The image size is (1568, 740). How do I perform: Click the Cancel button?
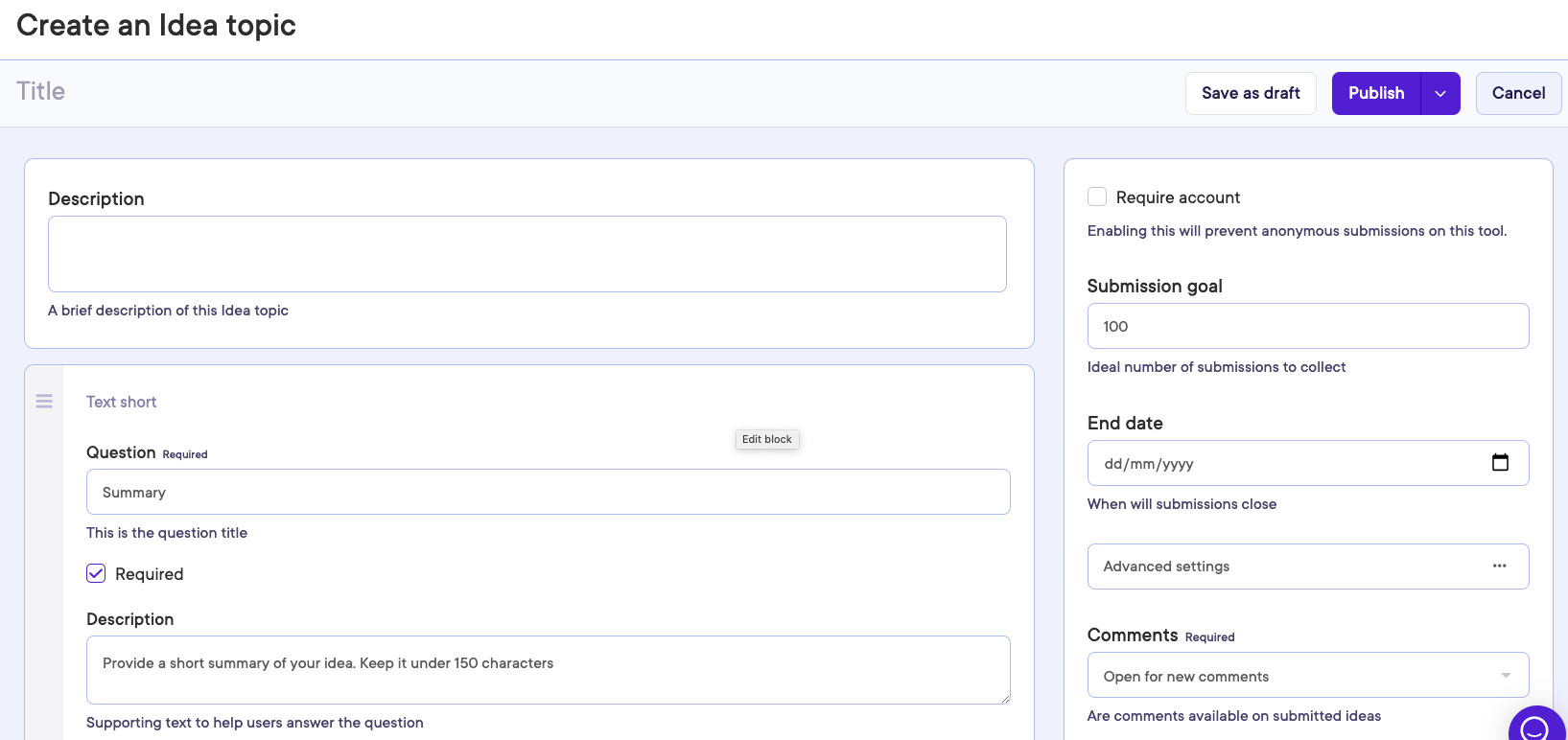point(1518,94)
